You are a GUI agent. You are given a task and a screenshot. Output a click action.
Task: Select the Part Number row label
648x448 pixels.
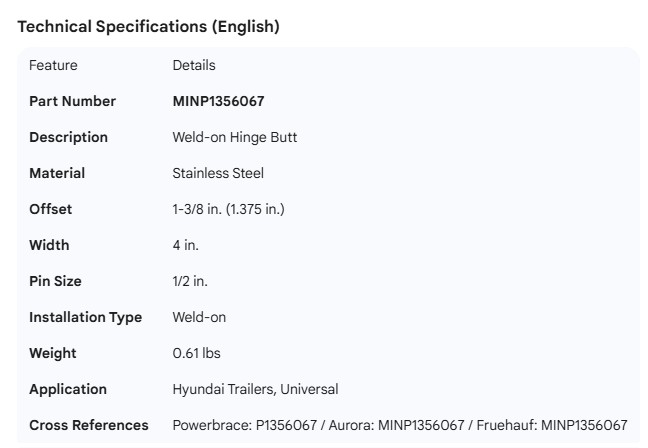(x=72, y=101)
